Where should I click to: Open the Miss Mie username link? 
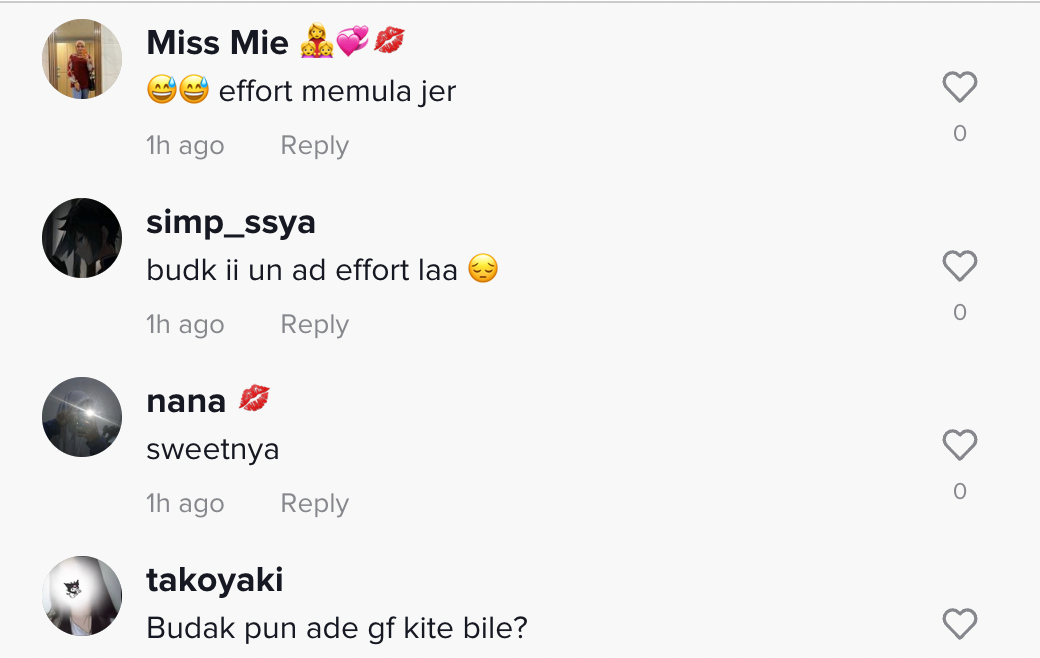[217, 43]
